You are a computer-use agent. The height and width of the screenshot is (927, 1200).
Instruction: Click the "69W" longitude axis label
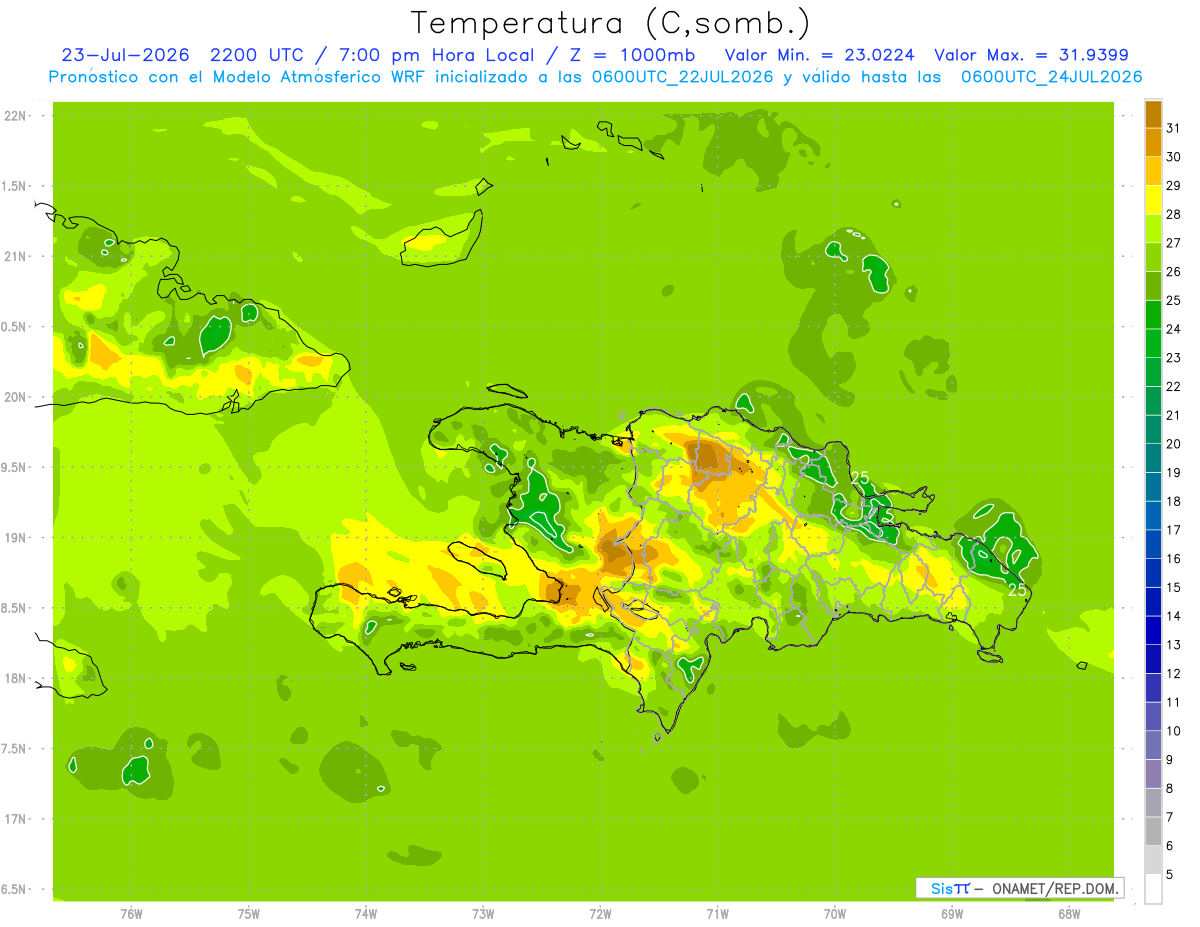951,913
